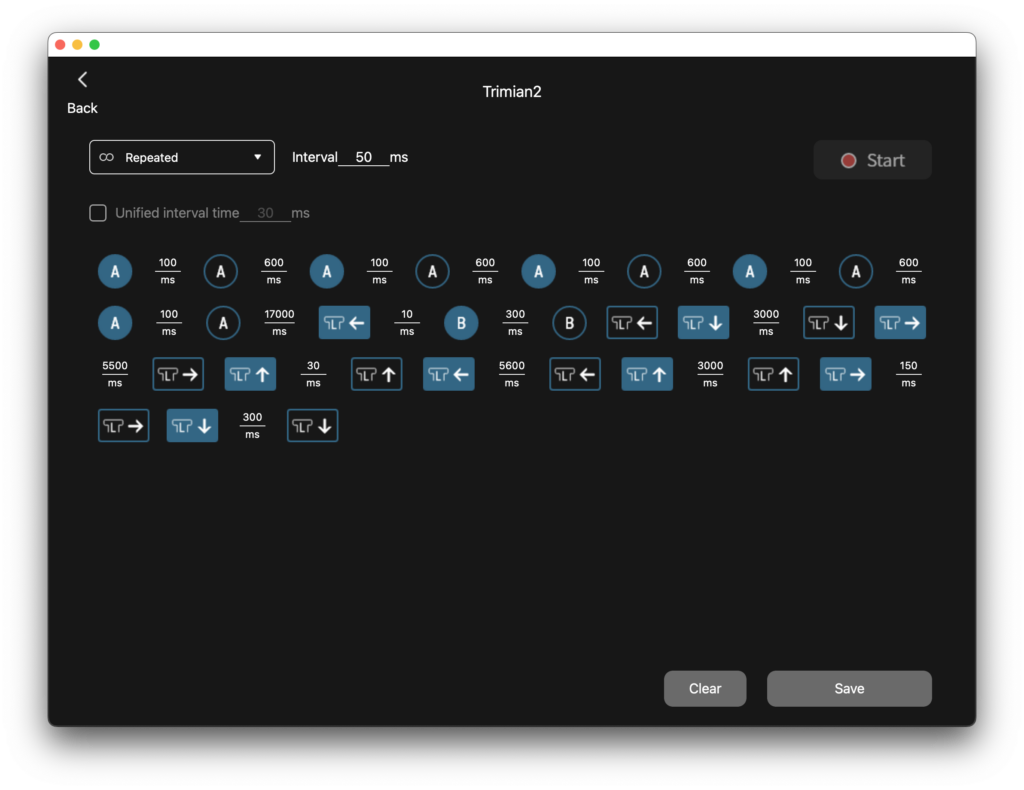Image resolution: width=1024 pixels, height=790 pixels.
Task: Select the filled B button action
Action: 461,323
